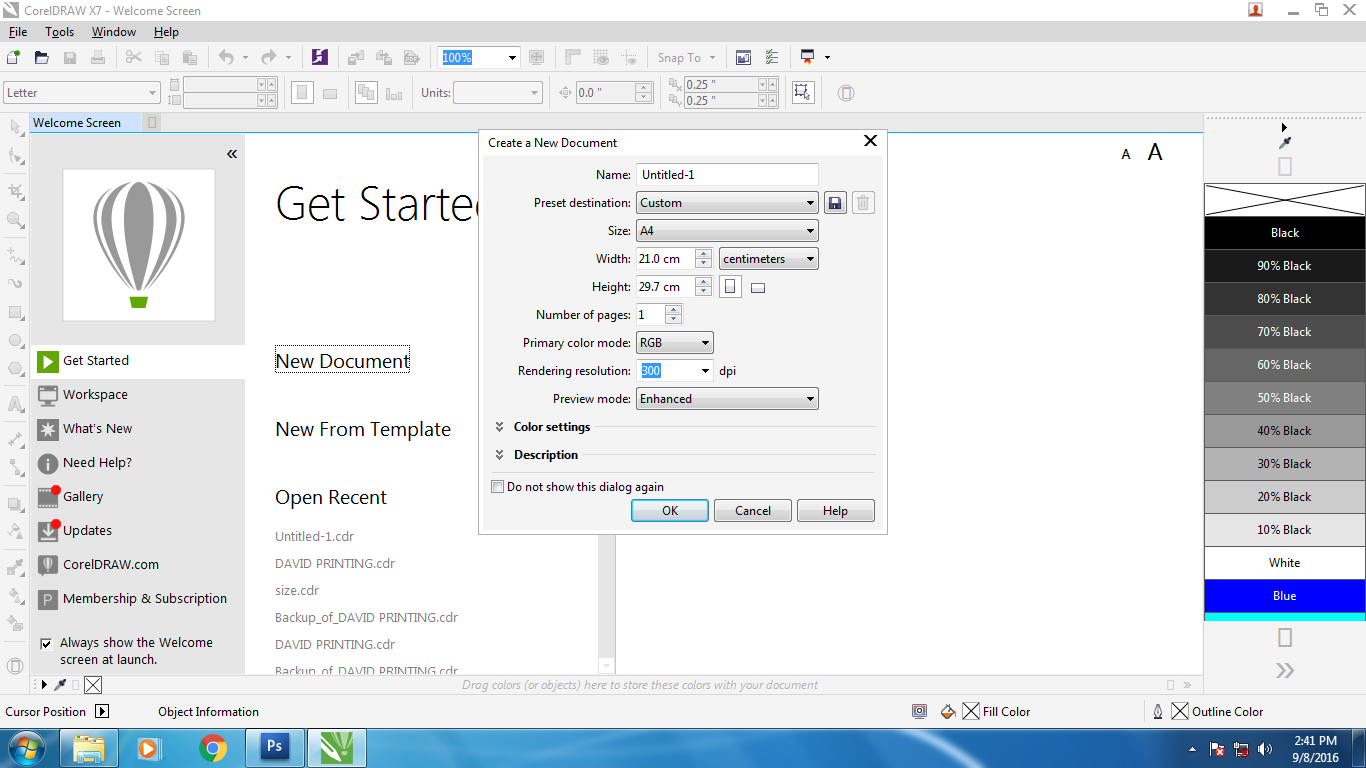
Task: Click the Updates download icon
Action: coord(48,531)
